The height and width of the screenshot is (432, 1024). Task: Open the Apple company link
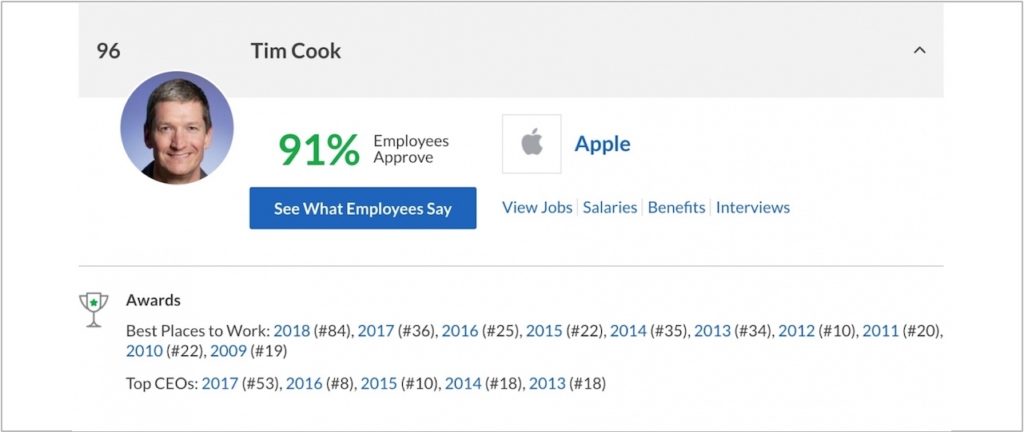coord(602,144)
